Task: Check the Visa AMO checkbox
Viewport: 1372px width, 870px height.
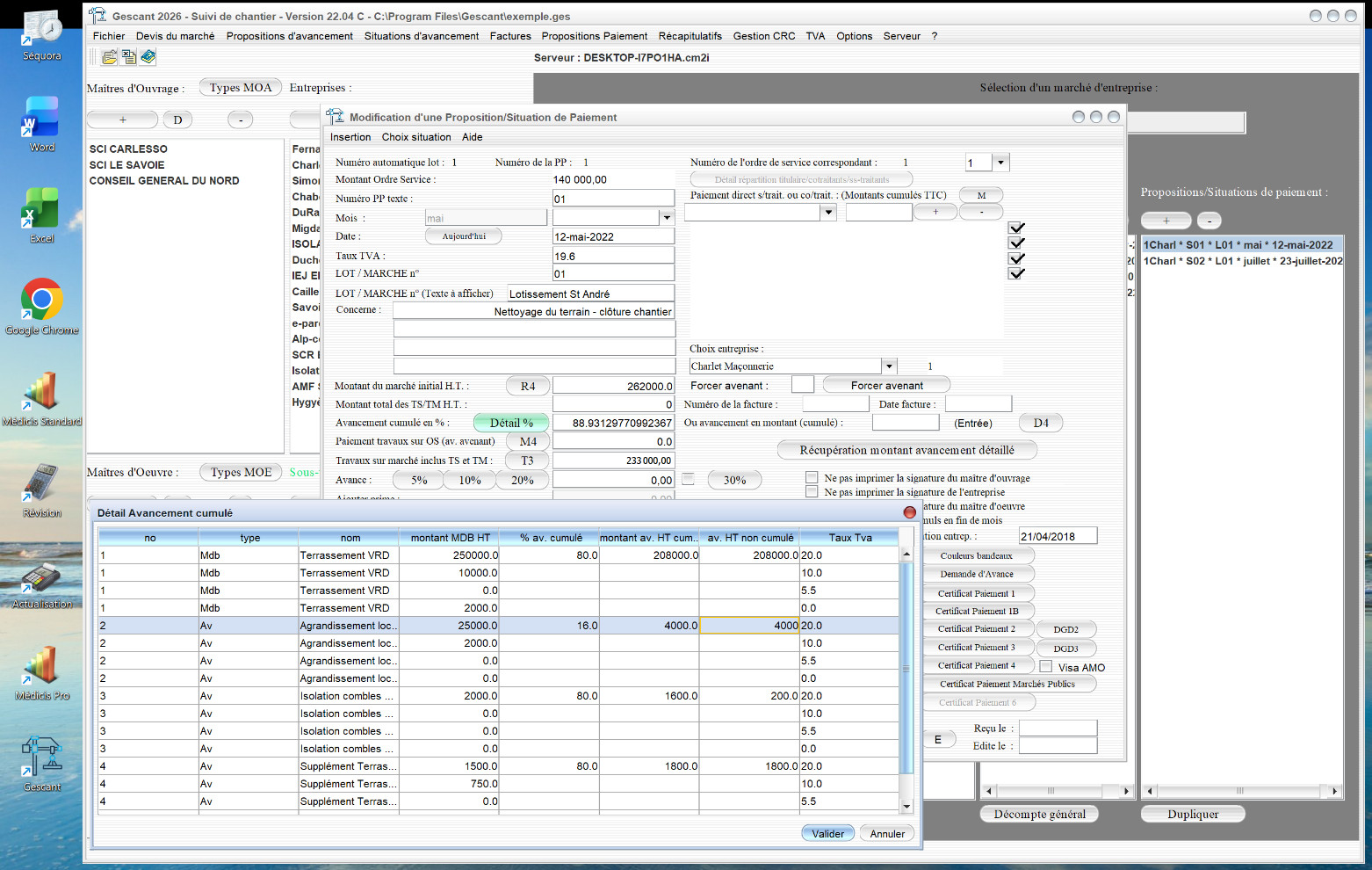Action: pos(1045,667)
